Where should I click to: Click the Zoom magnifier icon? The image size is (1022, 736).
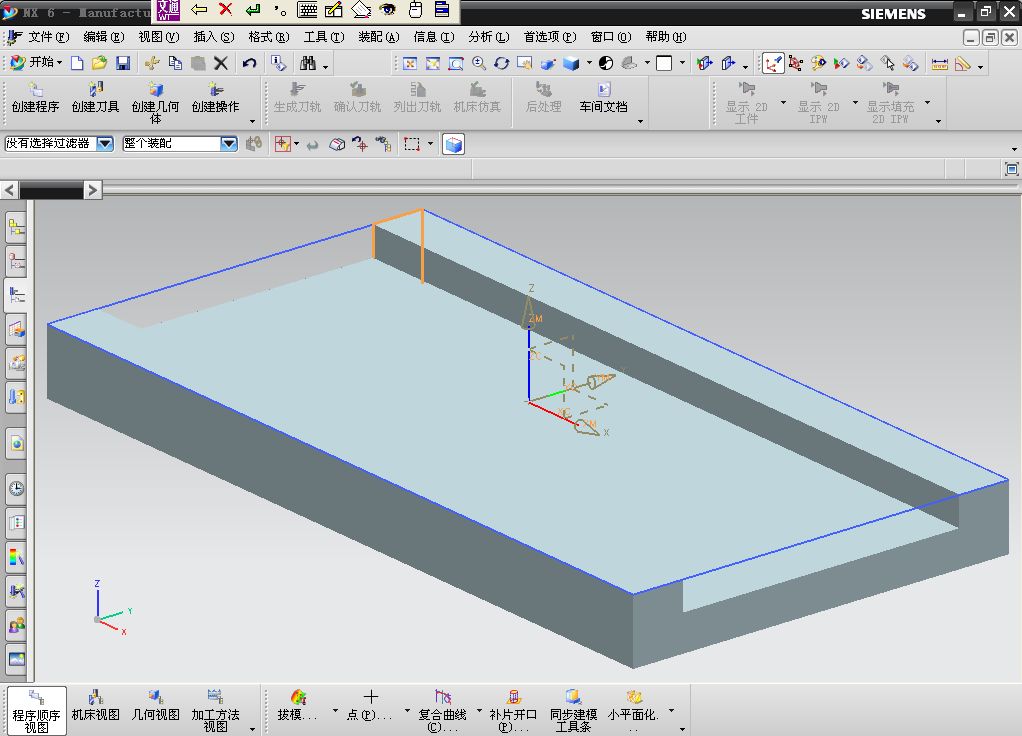pyautogui.click(x=479, y=63)
